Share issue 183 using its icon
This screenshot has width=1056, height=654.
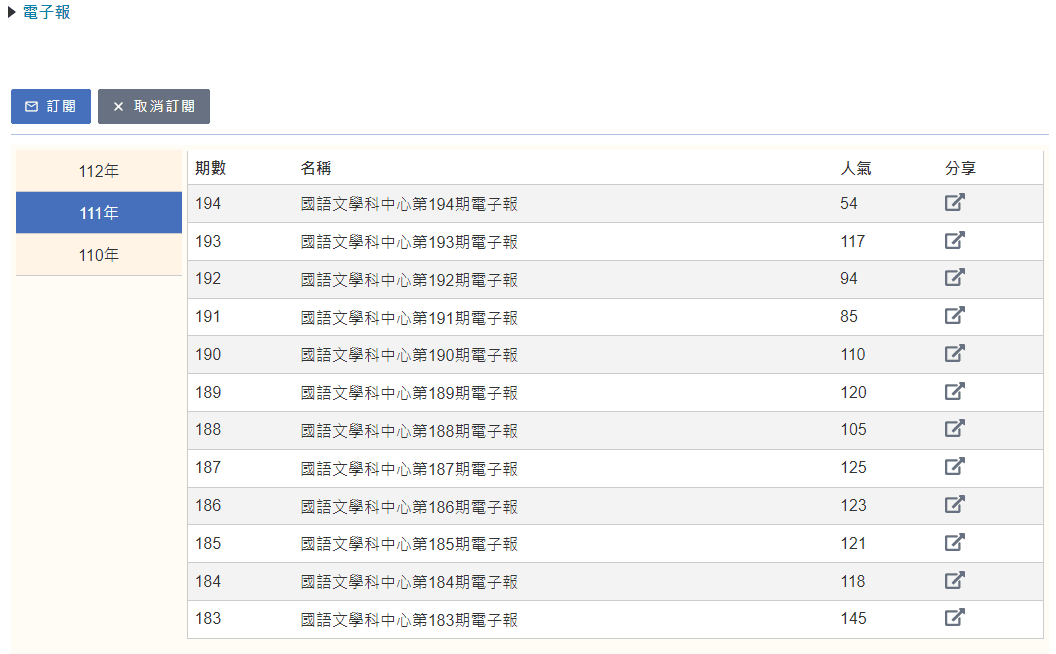[x=954, y=617]
